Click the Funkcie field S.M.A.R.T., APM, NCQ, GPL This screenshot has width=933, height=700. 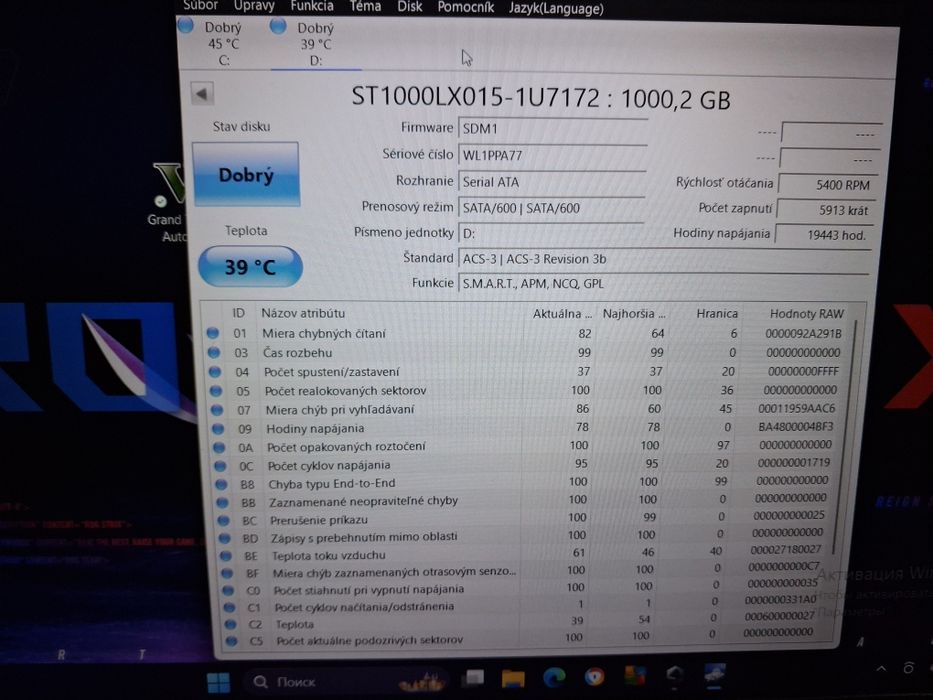click(x=663, y=283)
